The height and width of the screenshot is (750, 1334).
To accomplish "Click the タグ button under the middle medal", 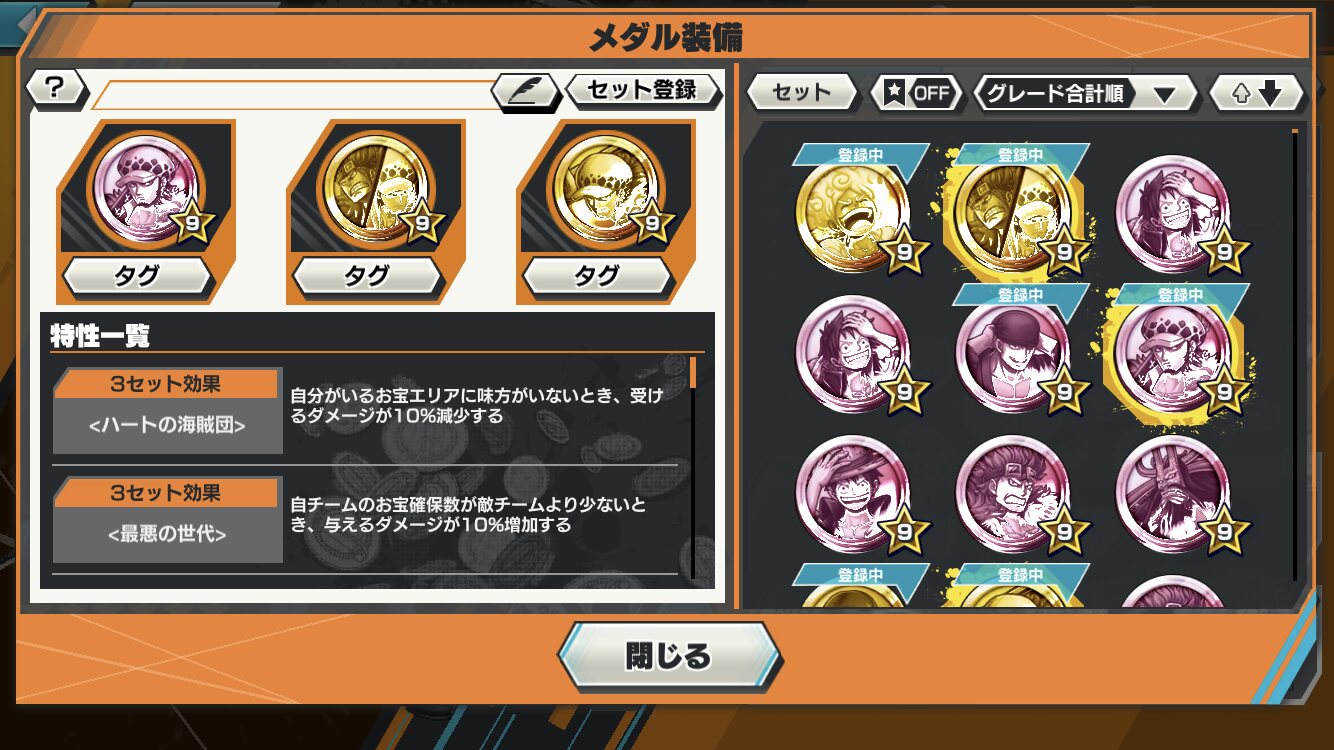I will pyautogui.click(x=366, y=276).
